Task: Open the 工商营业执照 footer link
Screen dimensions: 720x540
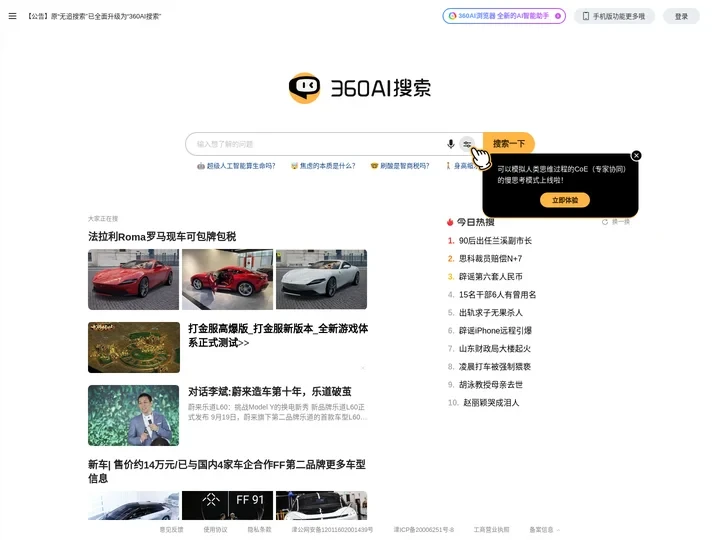Action: 491,529
